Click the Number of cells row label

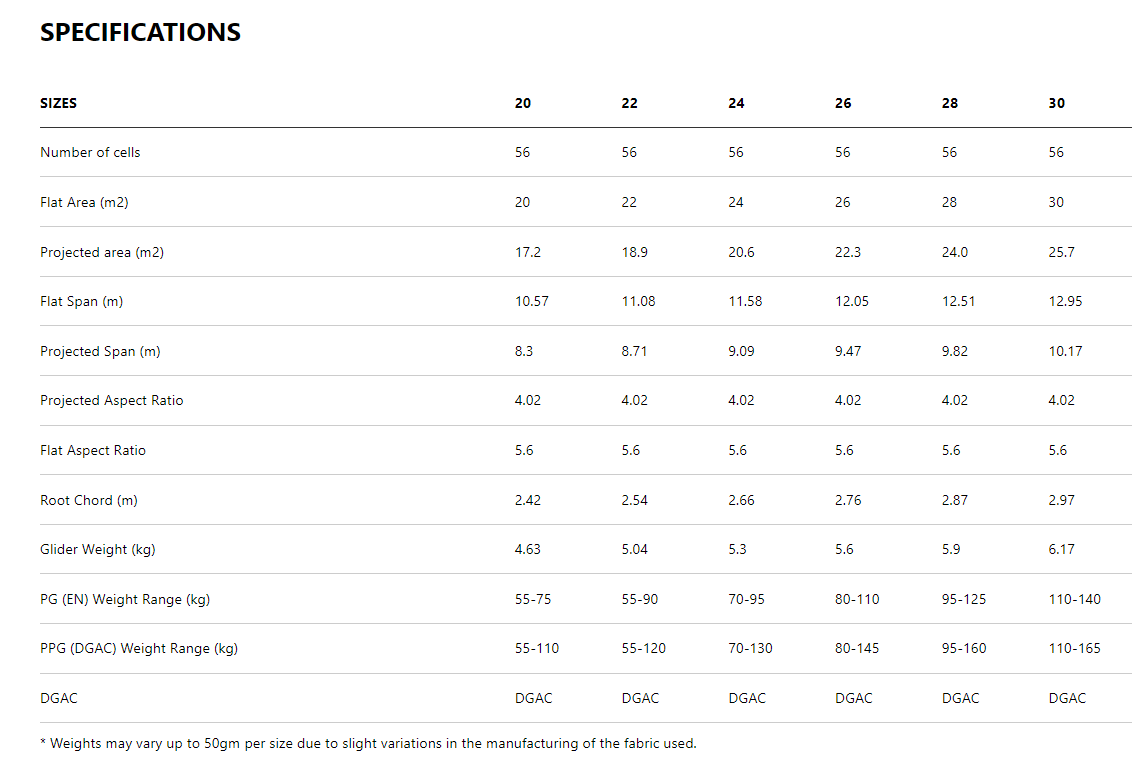pos(90,152)
